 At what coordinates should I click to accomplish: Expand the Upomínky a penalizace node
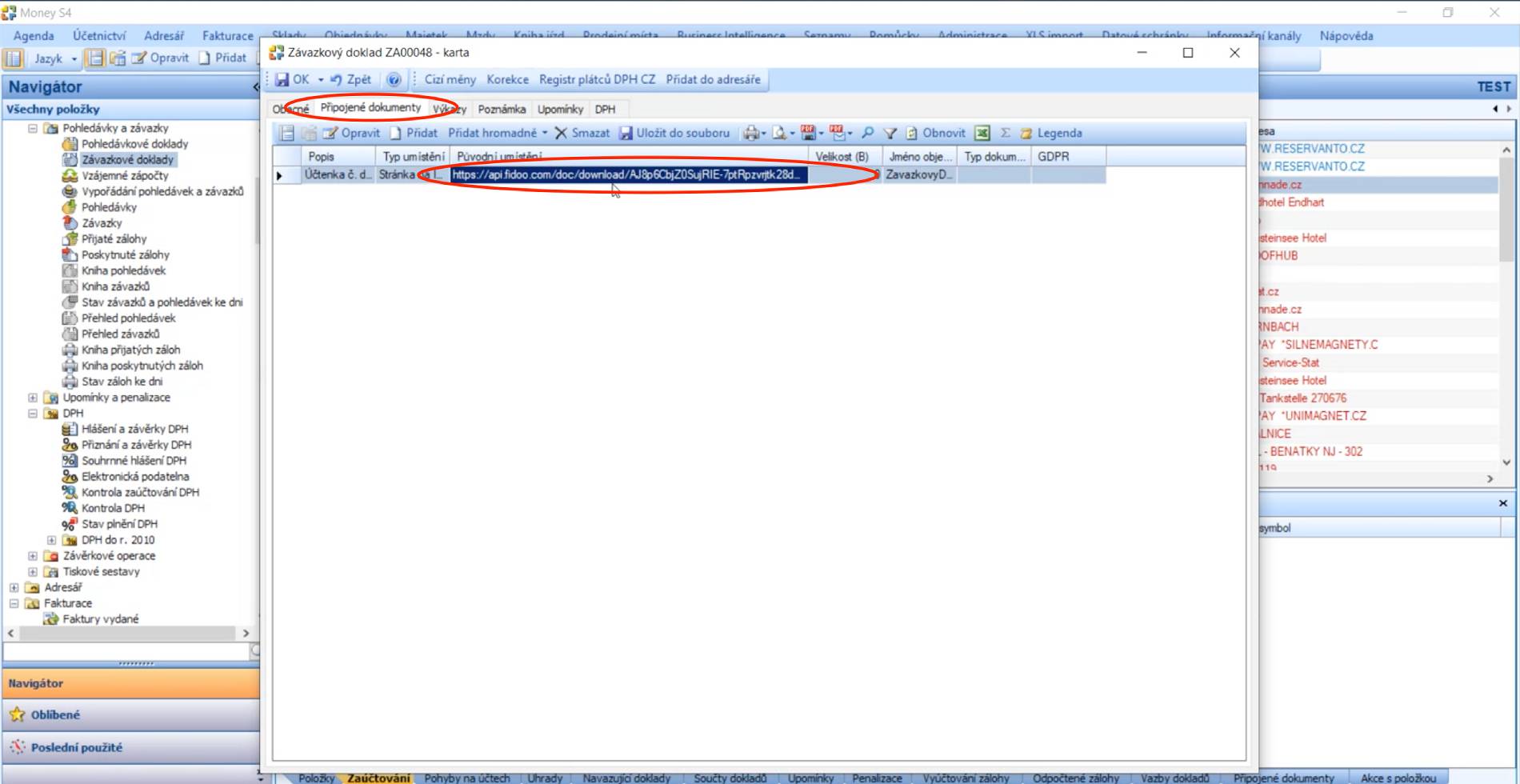tap(32, 398)
